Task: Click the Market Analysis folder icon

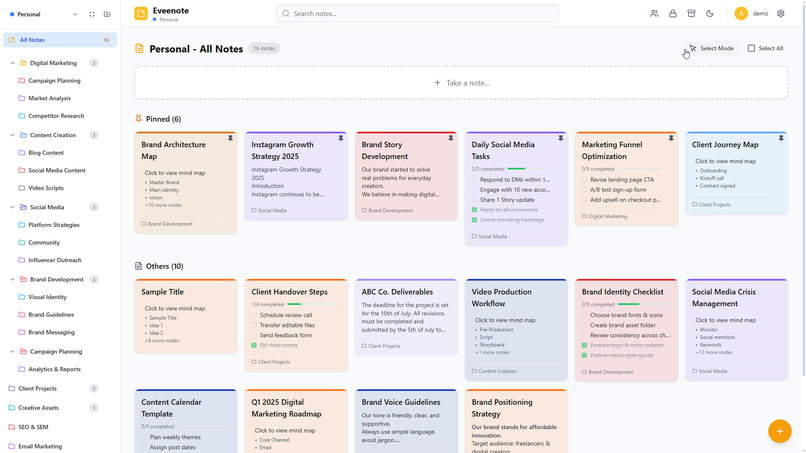Action: pyautogui.click(x=22, y=98)
